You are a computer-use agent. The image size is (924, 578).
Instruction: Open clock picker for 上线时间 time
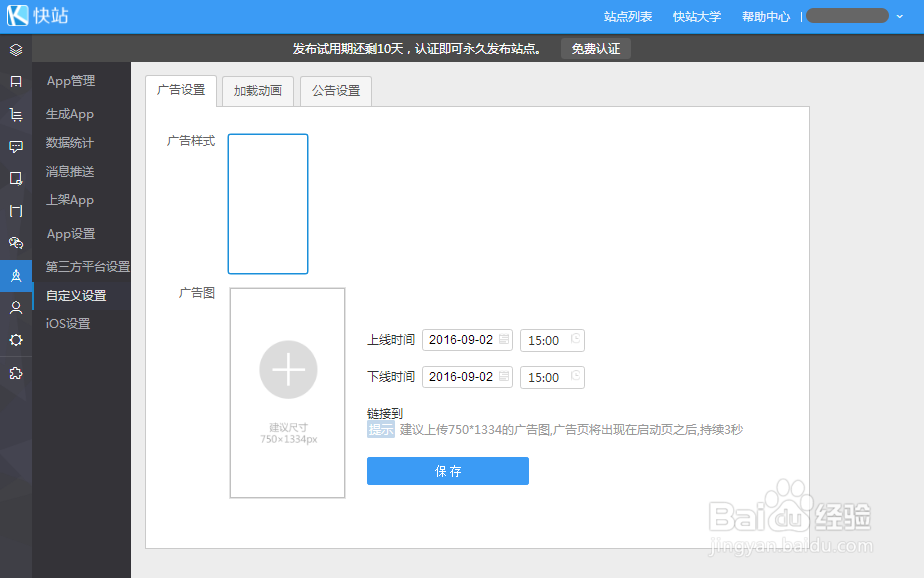point(576,339)
